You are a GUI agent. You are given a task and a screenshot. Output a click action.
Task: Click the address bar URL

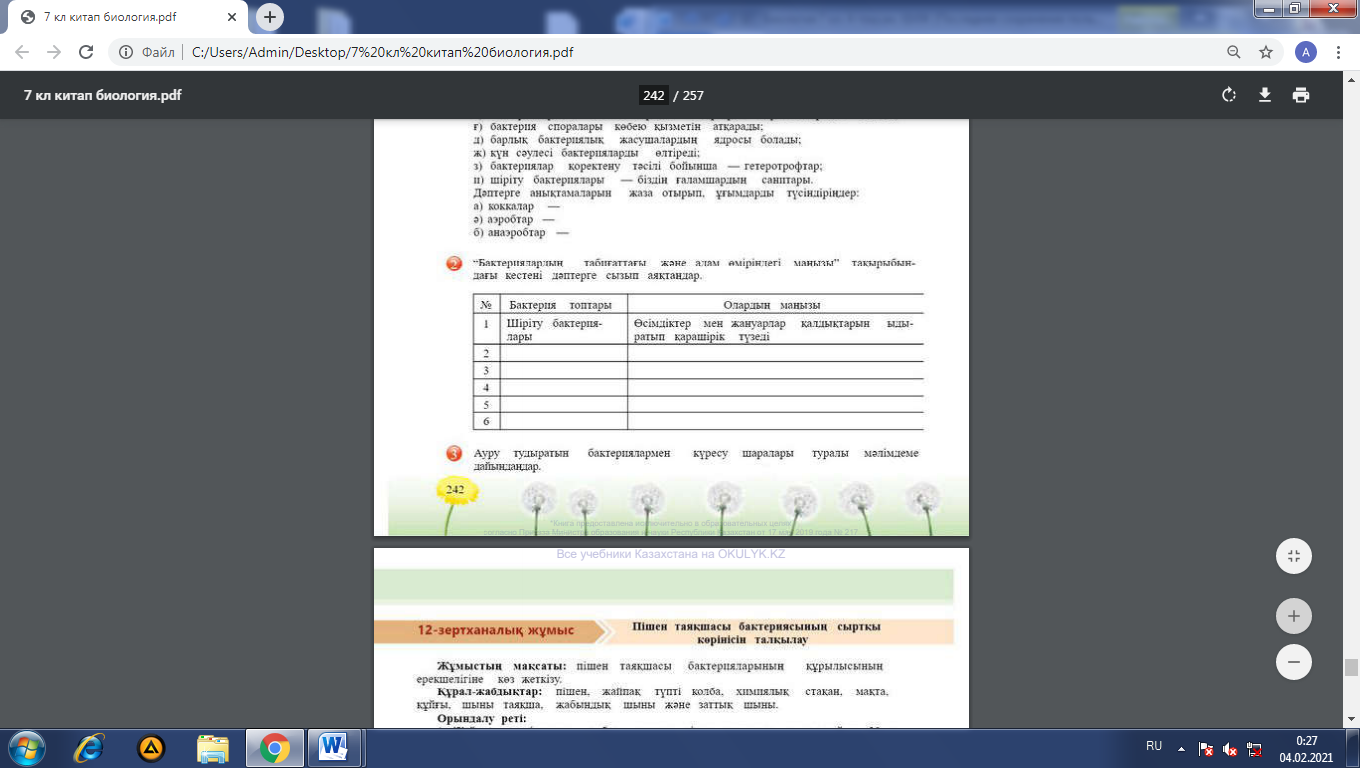(383, 53)
